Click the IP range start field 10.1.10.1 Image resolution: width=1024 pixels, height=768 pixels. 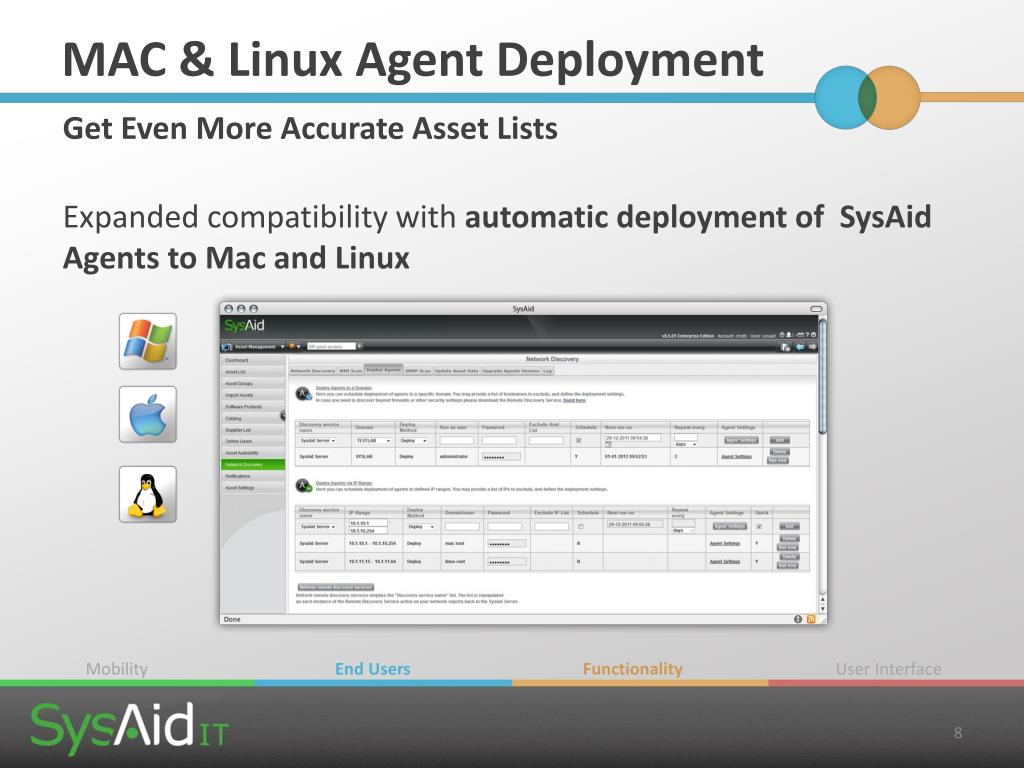coord(368,523)
